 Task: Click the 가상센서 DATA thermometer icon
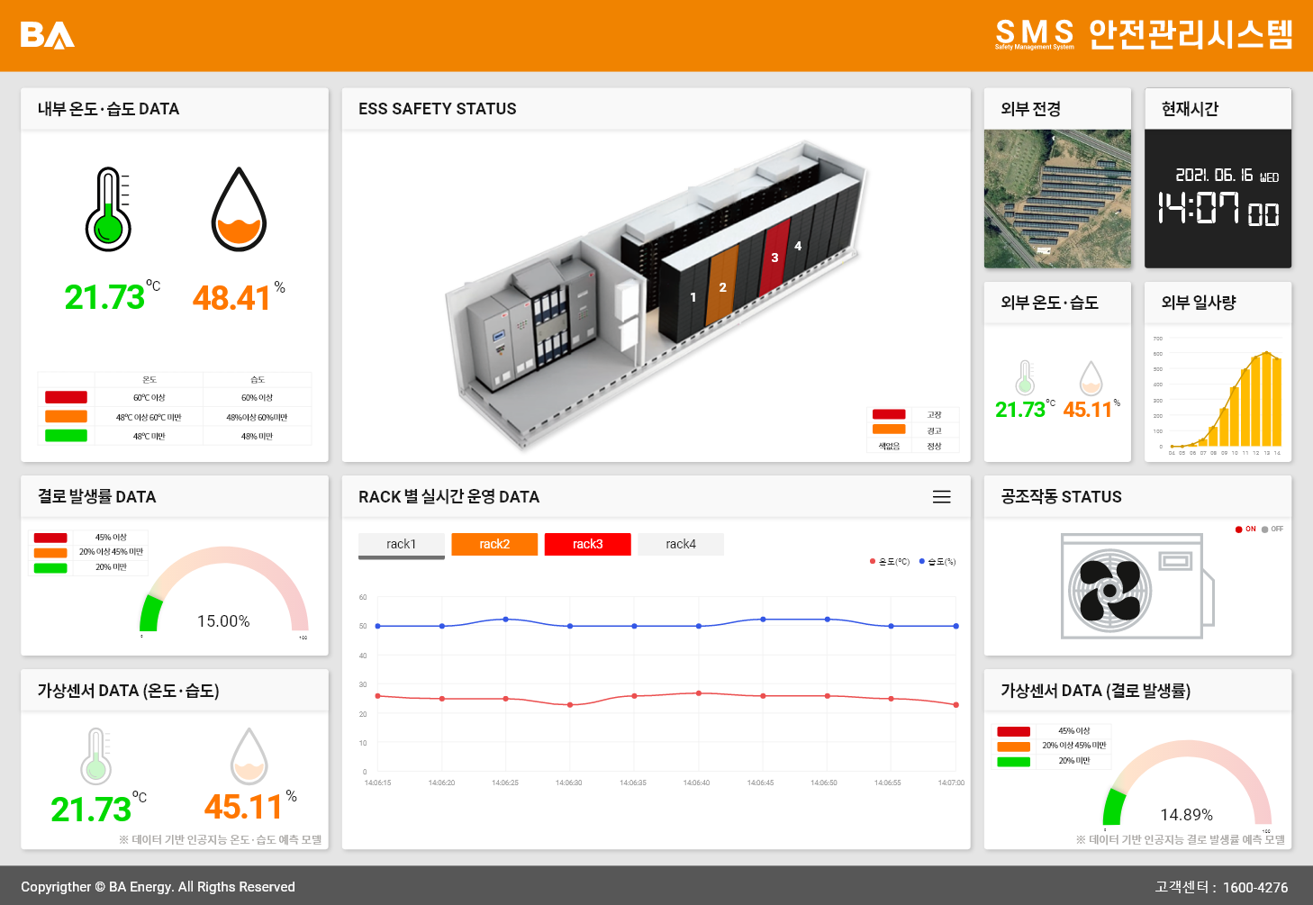97,756
